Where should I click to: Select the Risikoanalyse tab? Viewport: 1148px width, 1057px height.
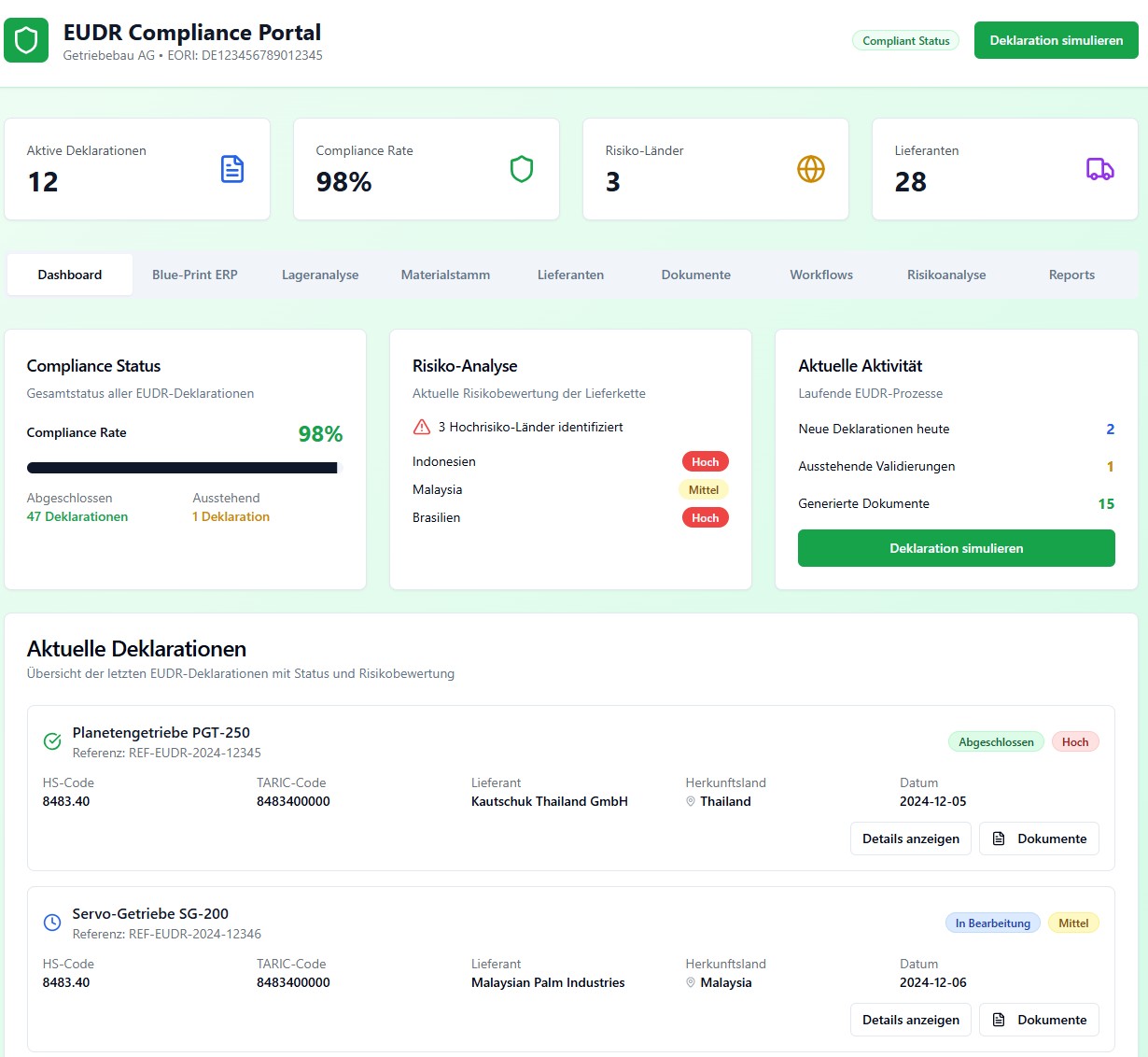tap(946, 275)
